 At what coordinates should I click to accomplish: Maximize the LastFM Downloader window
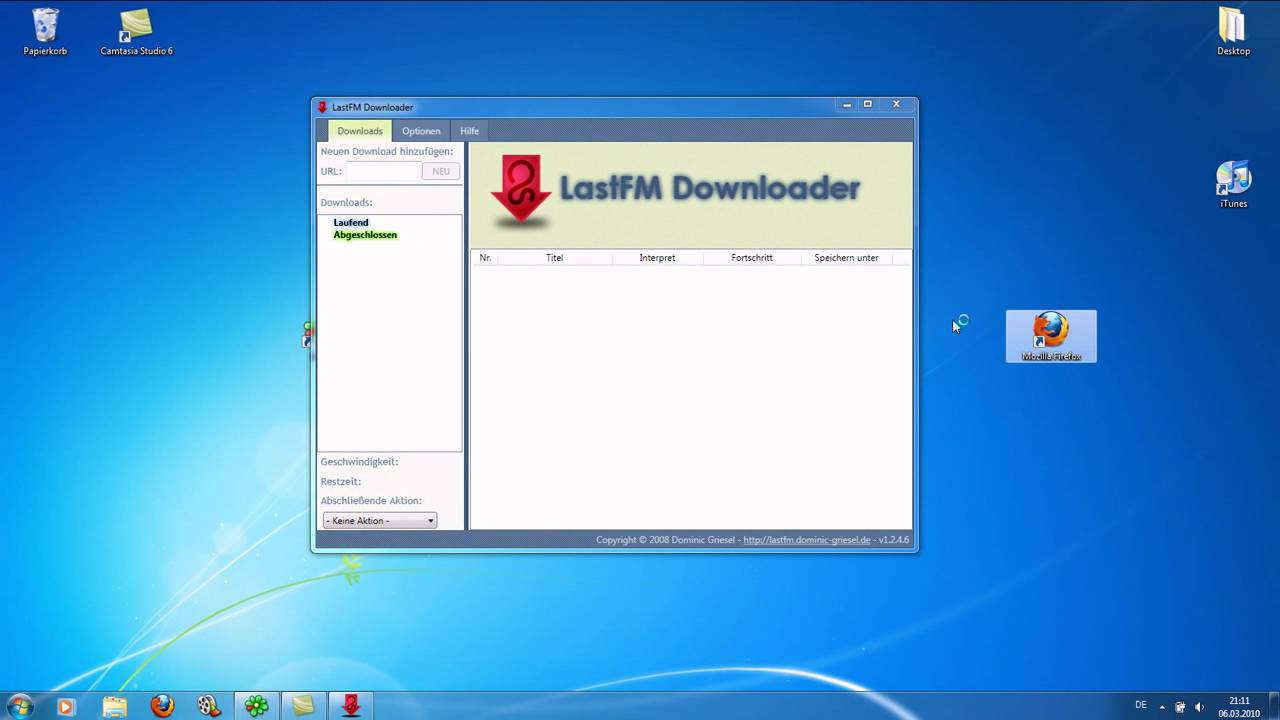pos(868,104)
